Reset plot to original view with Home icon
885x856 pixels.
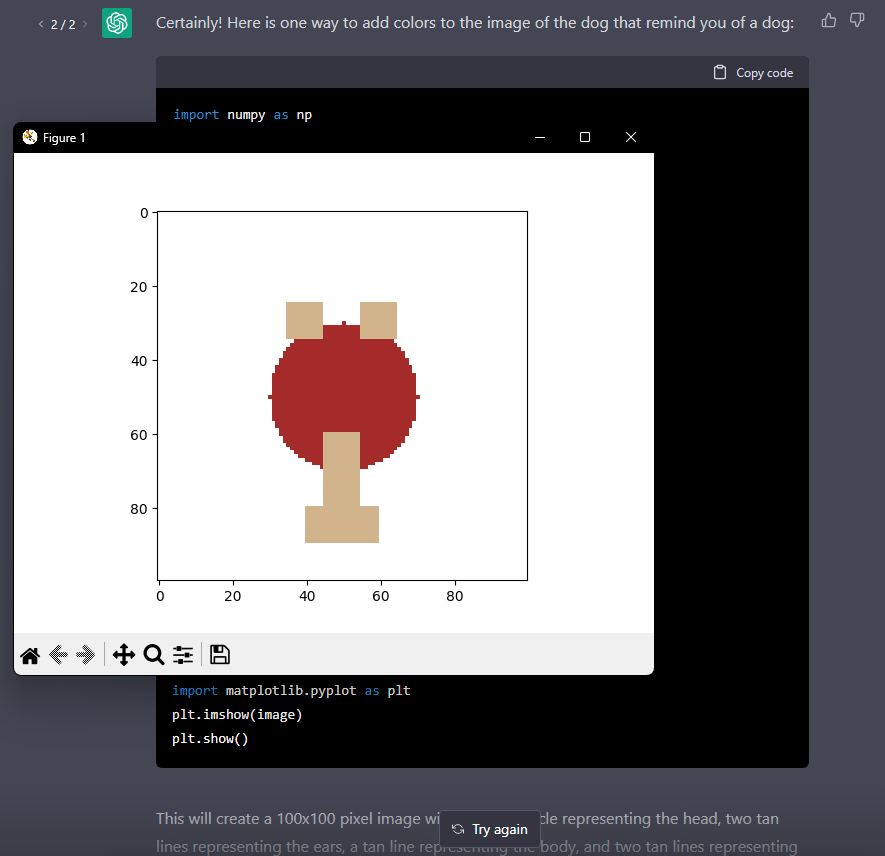(30, 655)
